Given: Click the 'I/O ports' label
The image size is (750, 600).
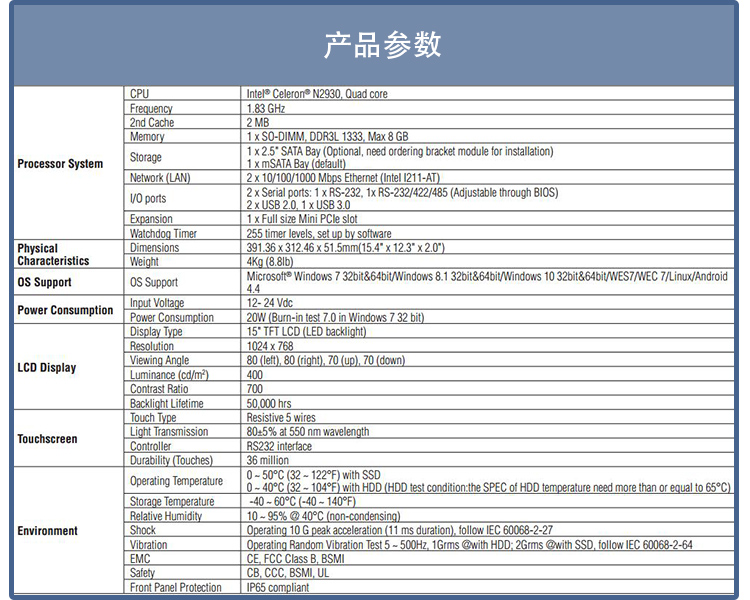Looking at the screenshot, I should click(148, 198).
